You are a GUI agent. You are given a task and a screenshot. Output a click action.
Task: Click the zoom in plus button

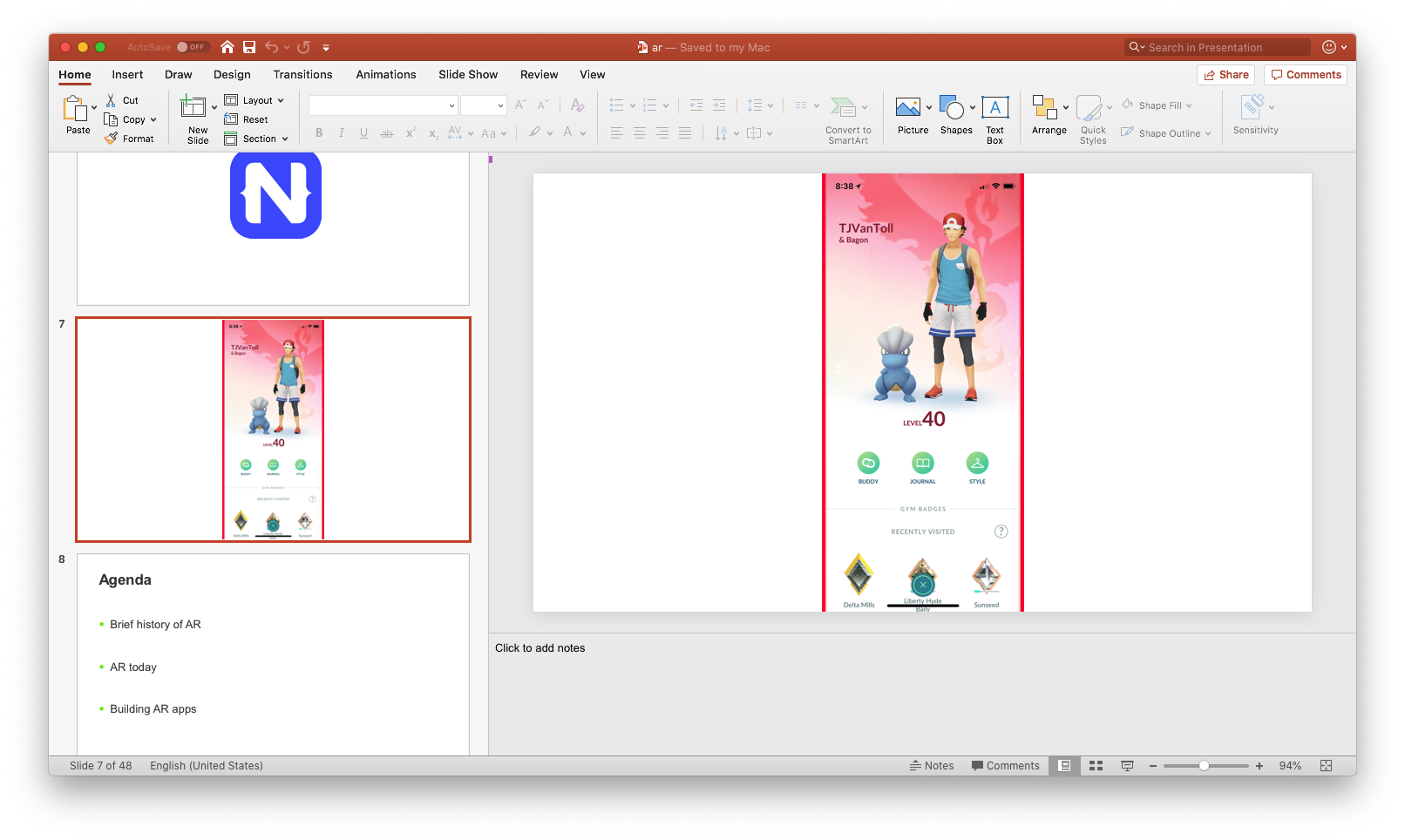(x=1259, y=765)
